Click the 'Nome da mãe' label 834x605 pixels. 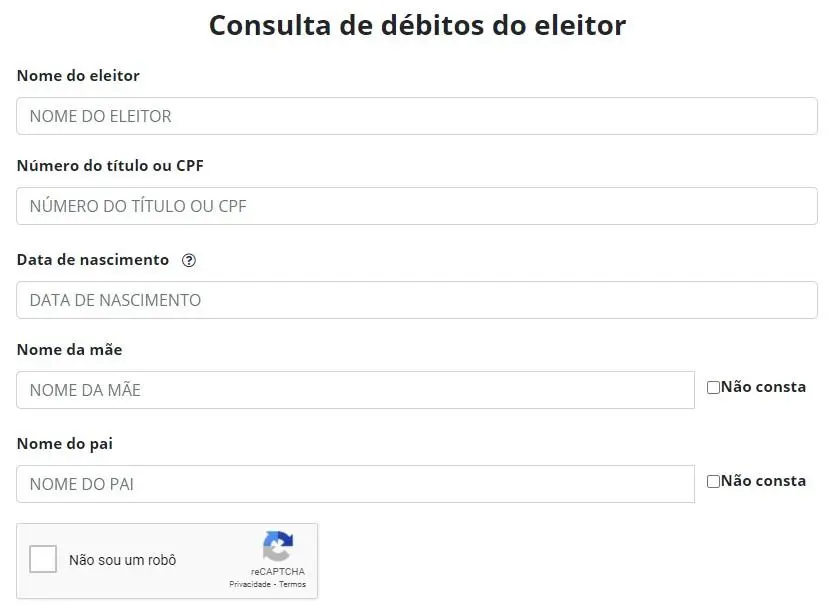[68, 349]
